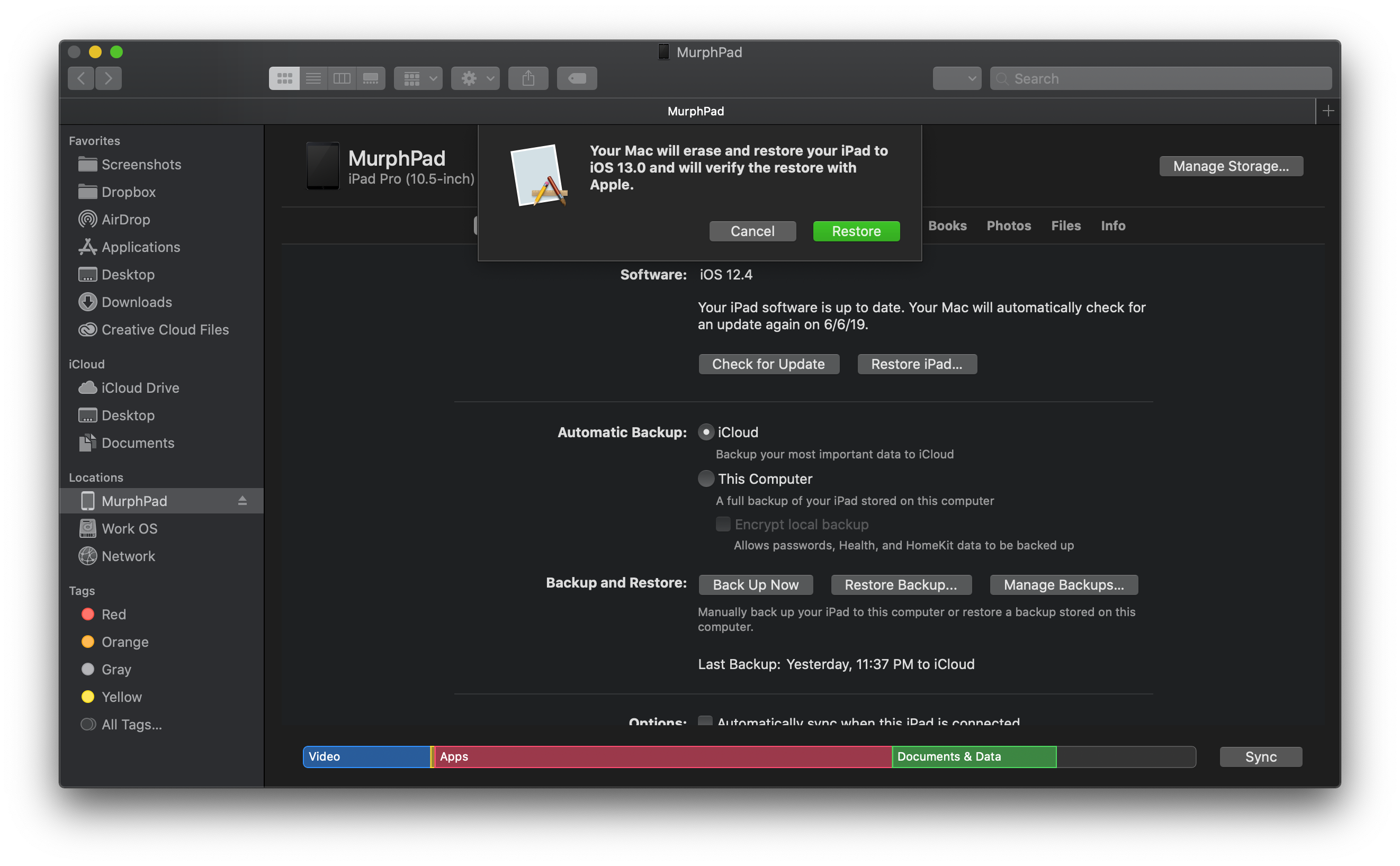1400x866 pixels.
Task: Click Restore iPad button
Action: tap(917, 364)
